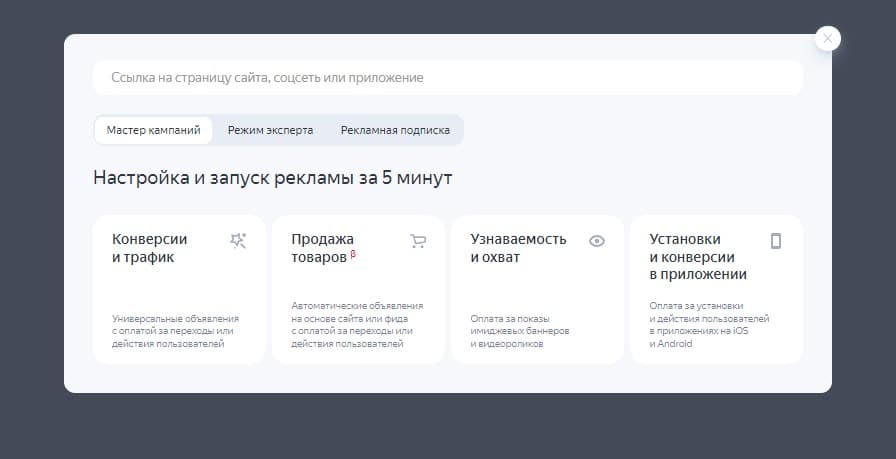Select the Конверсии и трафик heading

point(150,248)
